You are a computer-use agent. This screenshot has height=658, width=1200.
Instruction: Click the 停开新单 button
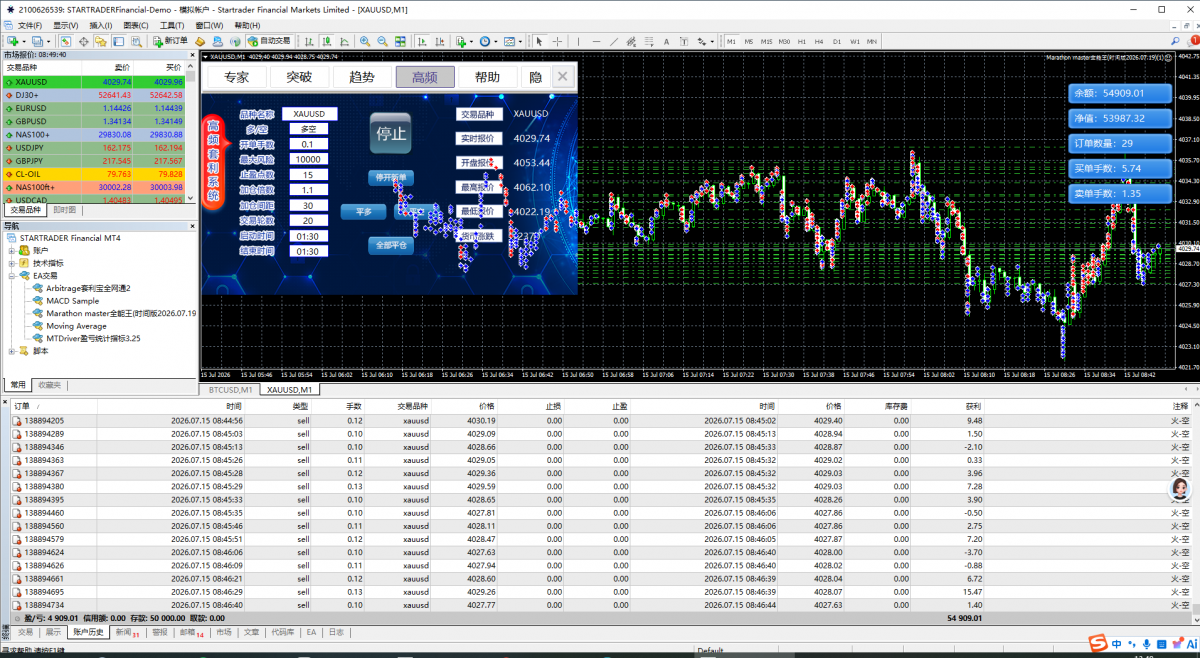[x=390, y=177]
